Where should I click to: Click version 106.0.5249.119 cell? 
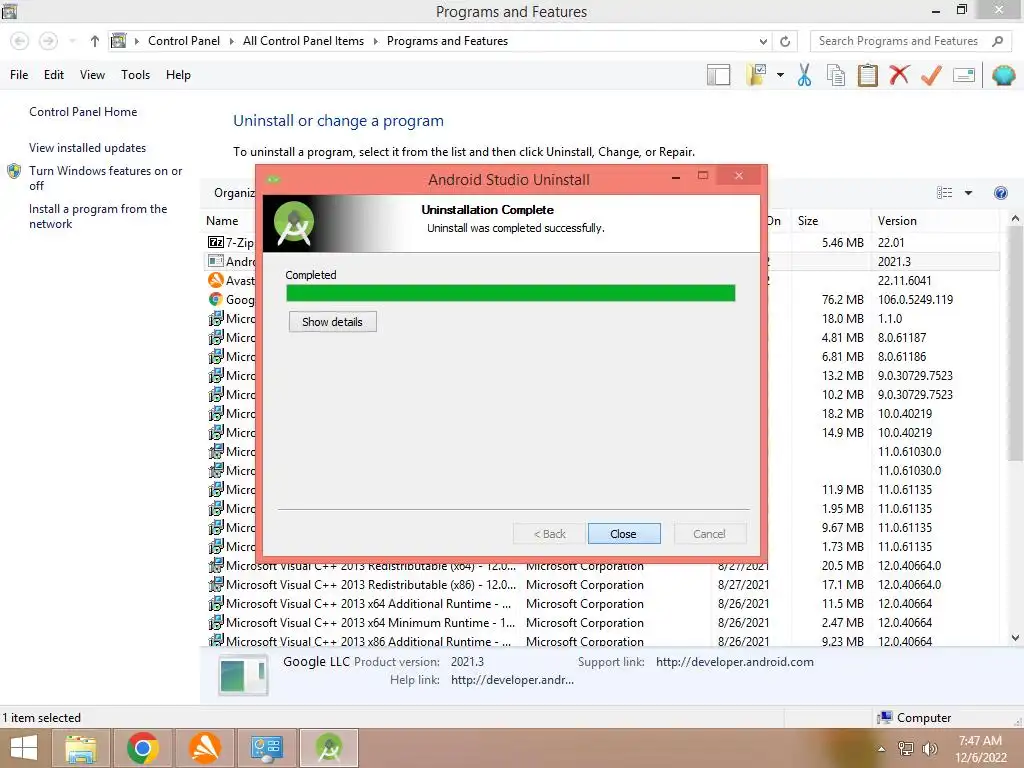pos(915,300)
